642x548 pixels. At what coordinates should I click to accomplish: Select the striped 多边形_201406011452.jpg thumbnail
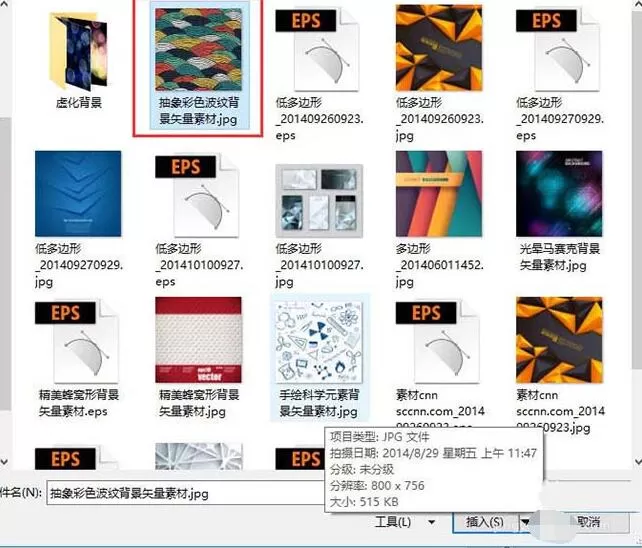click(439, 194)
